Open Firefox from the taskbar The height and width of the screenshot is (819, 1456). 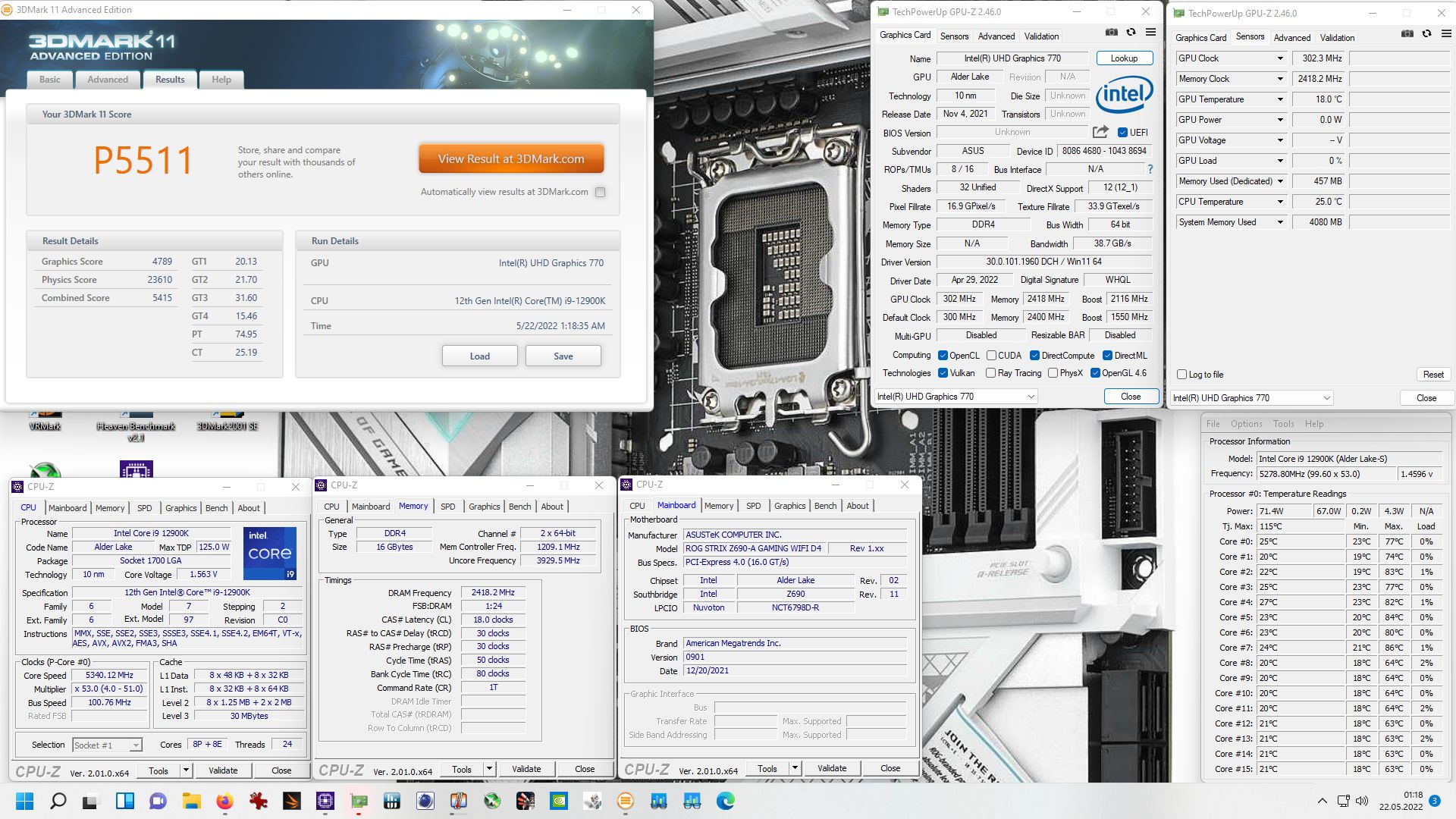point(224,801)
